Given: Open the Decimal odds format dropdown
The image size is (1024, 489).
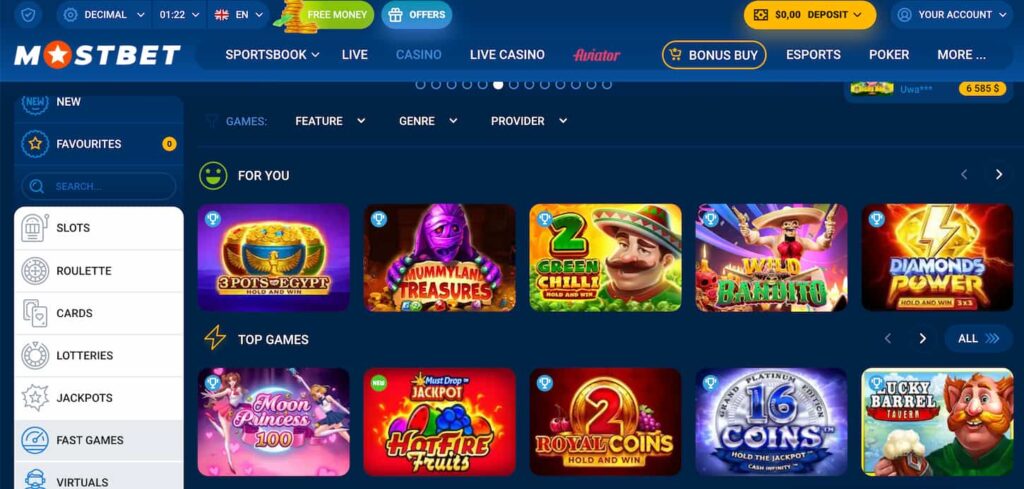Looking at the screenshot, I should coord(104,14).
